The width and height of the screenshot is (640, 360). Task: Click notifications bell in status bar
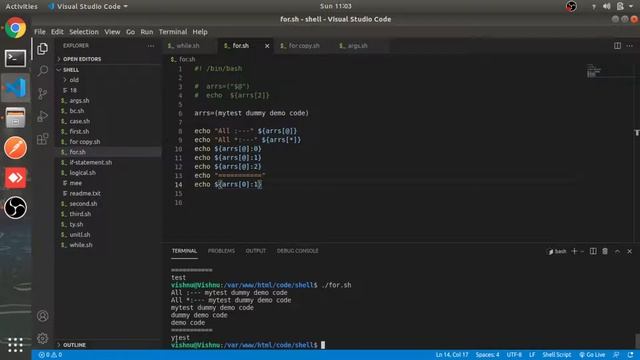click(x=631, y=355)
